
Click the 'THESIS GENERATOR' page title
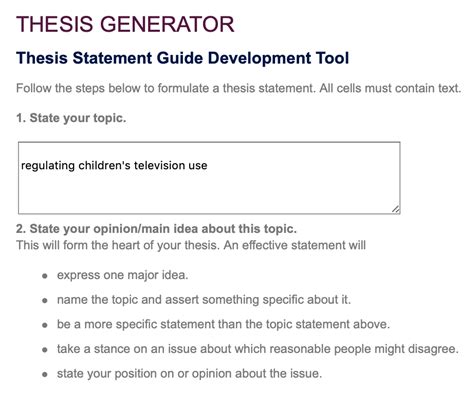coord(125,24)
